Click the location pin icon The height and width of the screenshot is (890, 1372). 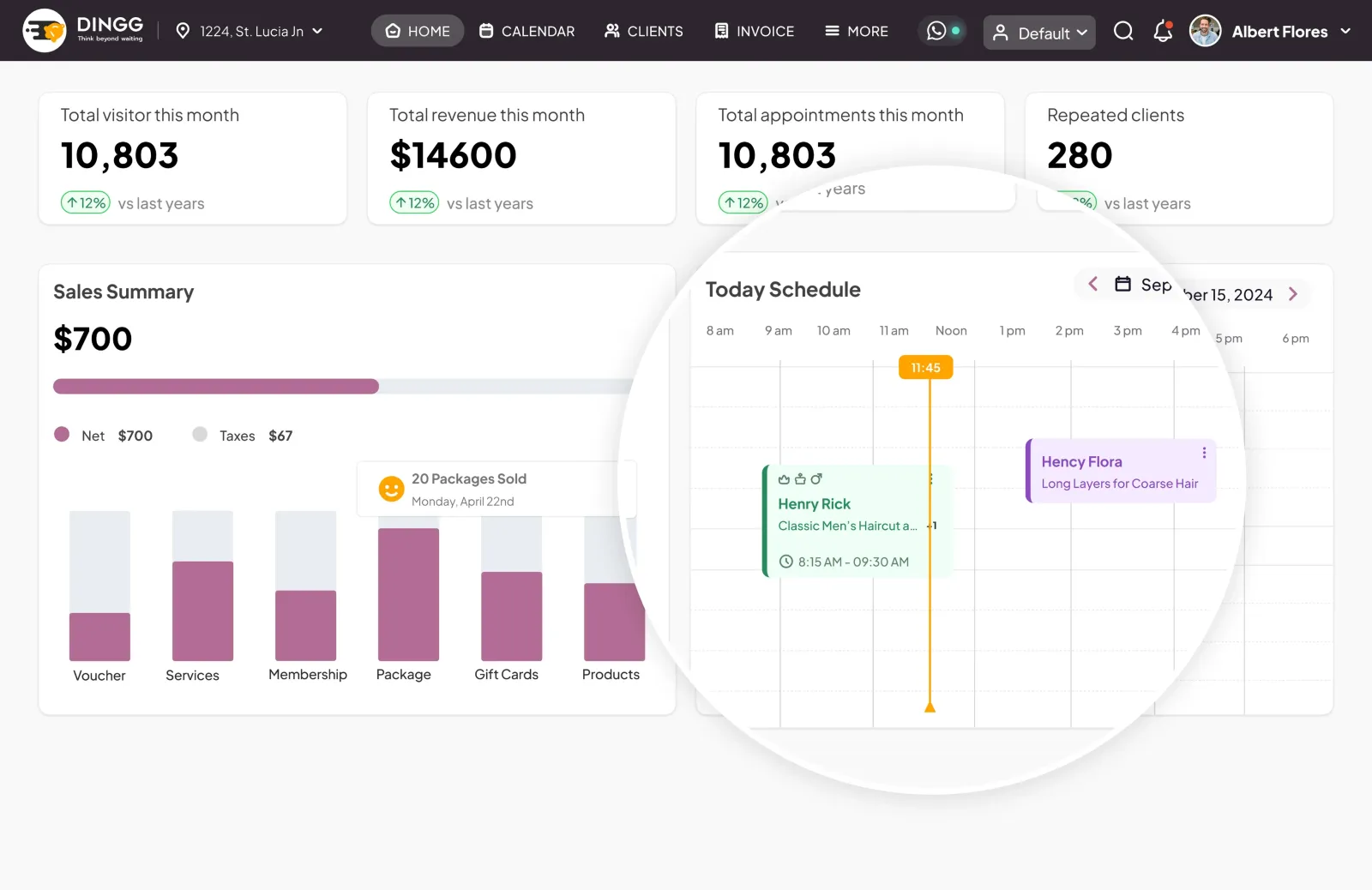pyautogui.click(x=183, y=31)
